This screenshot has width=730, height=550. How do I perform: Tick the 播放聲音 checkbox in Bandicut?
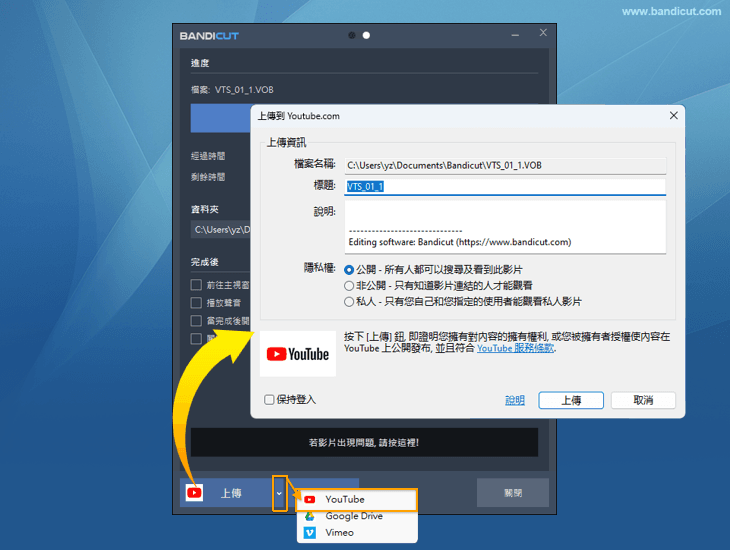tap(196, 303)
